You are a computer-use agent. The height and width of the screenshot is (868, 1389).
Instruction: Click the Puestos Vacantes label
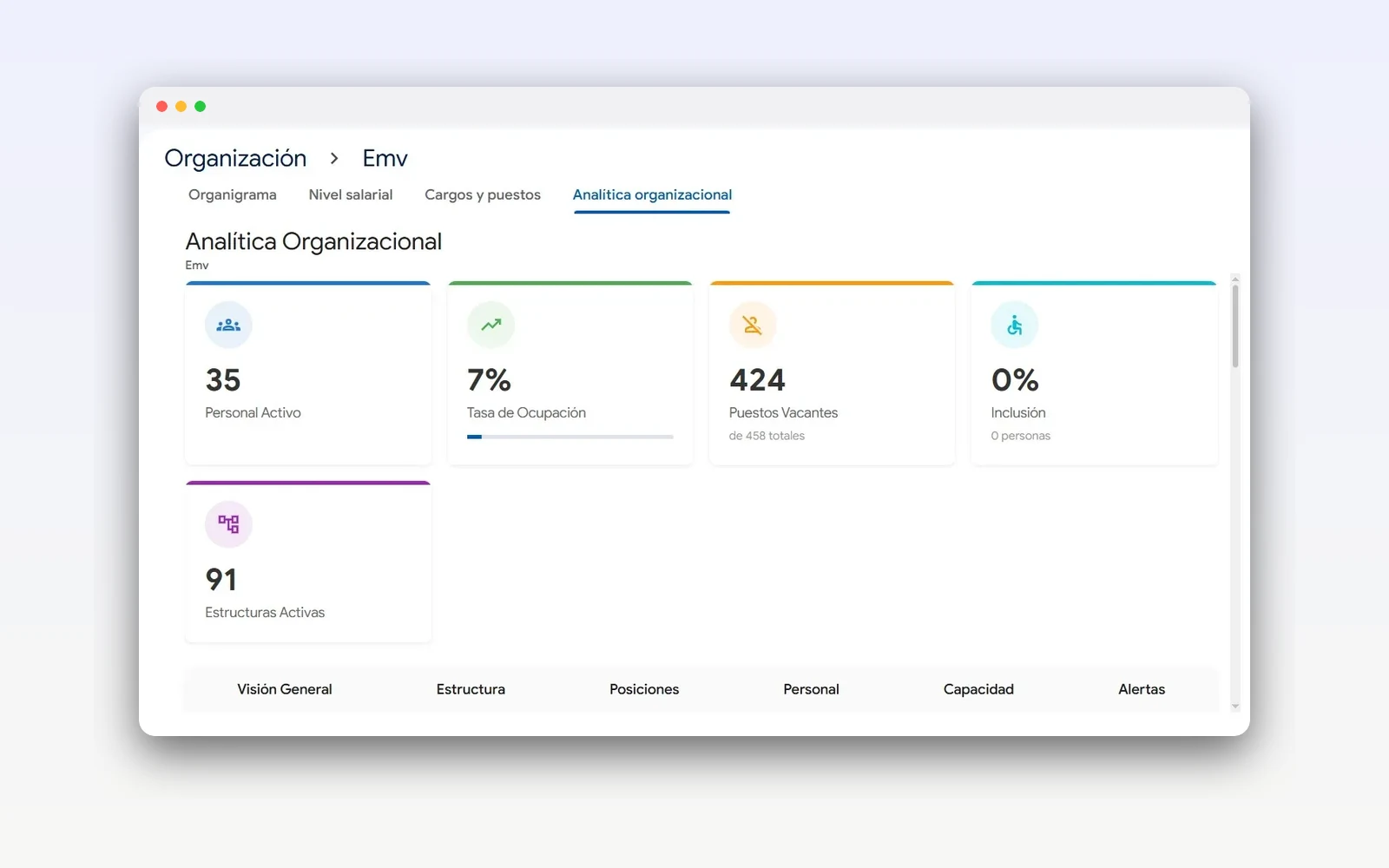pos(783,413)
